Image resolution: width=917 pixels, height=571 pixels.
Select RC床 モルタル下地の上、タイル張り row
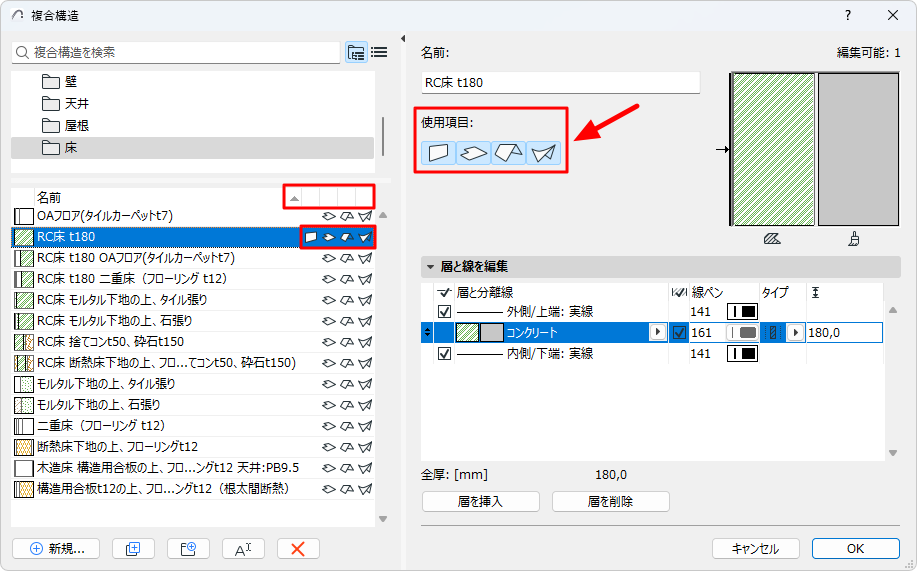point(192,300)
